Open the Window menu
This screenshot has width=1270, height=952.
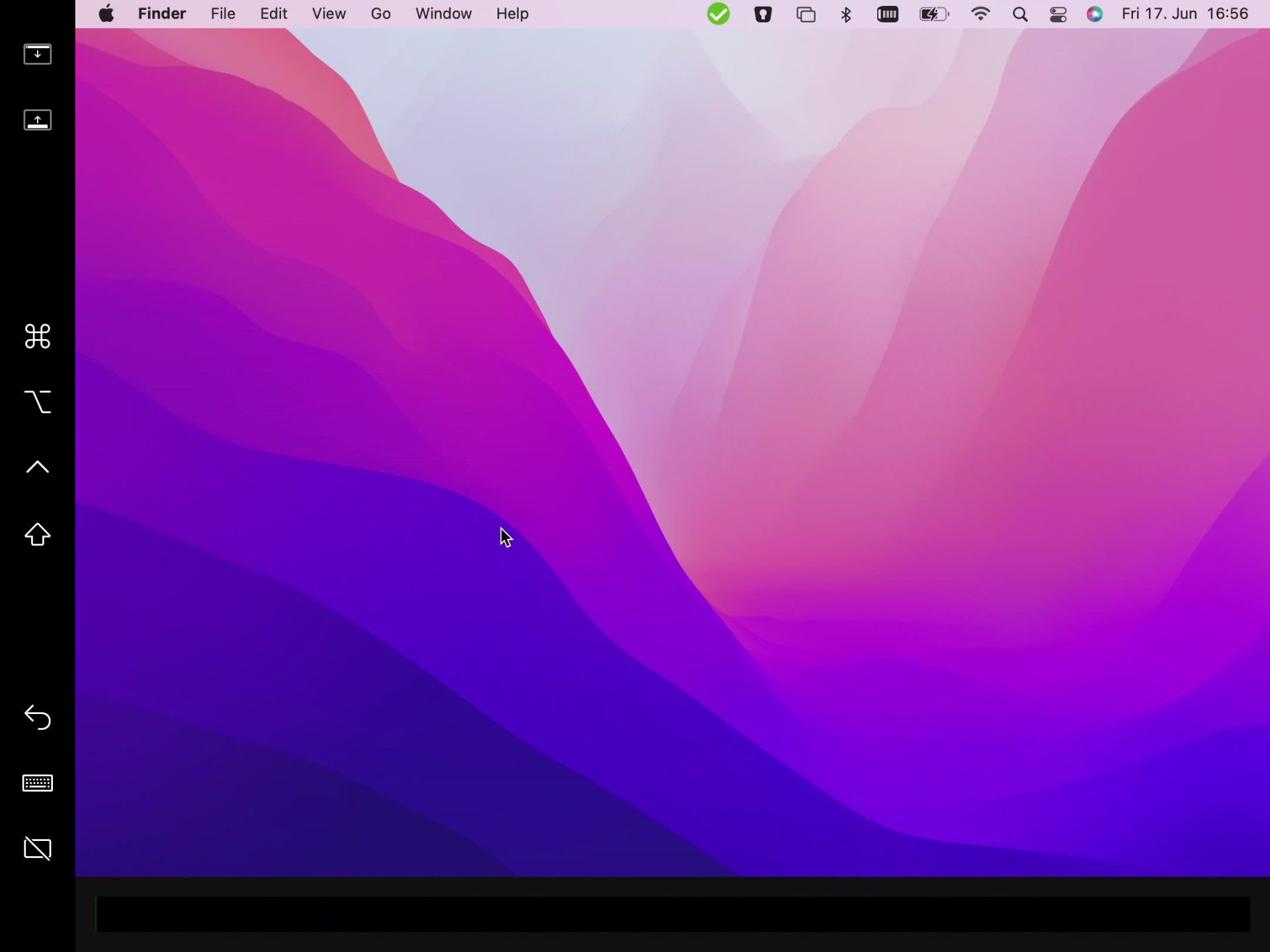point(443,14)
